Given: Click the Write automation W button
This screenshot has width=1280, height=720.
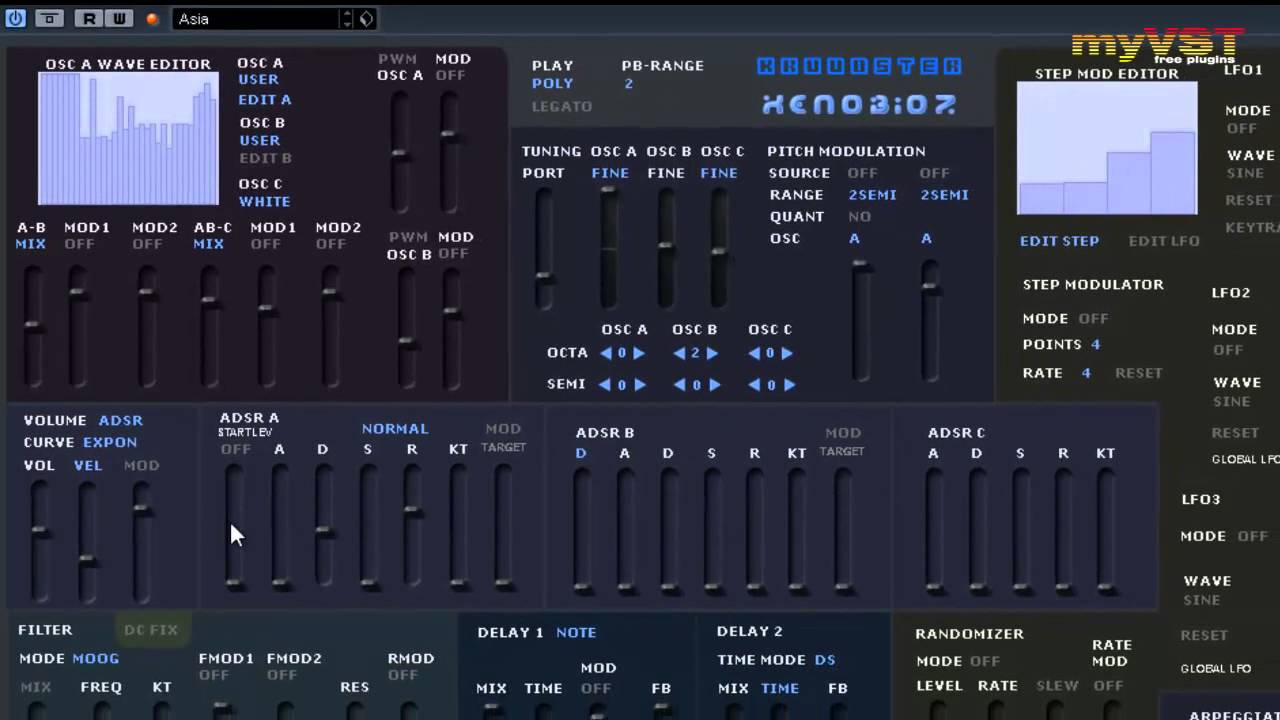Looking at the screenshot, I should (x=119, y=18).
